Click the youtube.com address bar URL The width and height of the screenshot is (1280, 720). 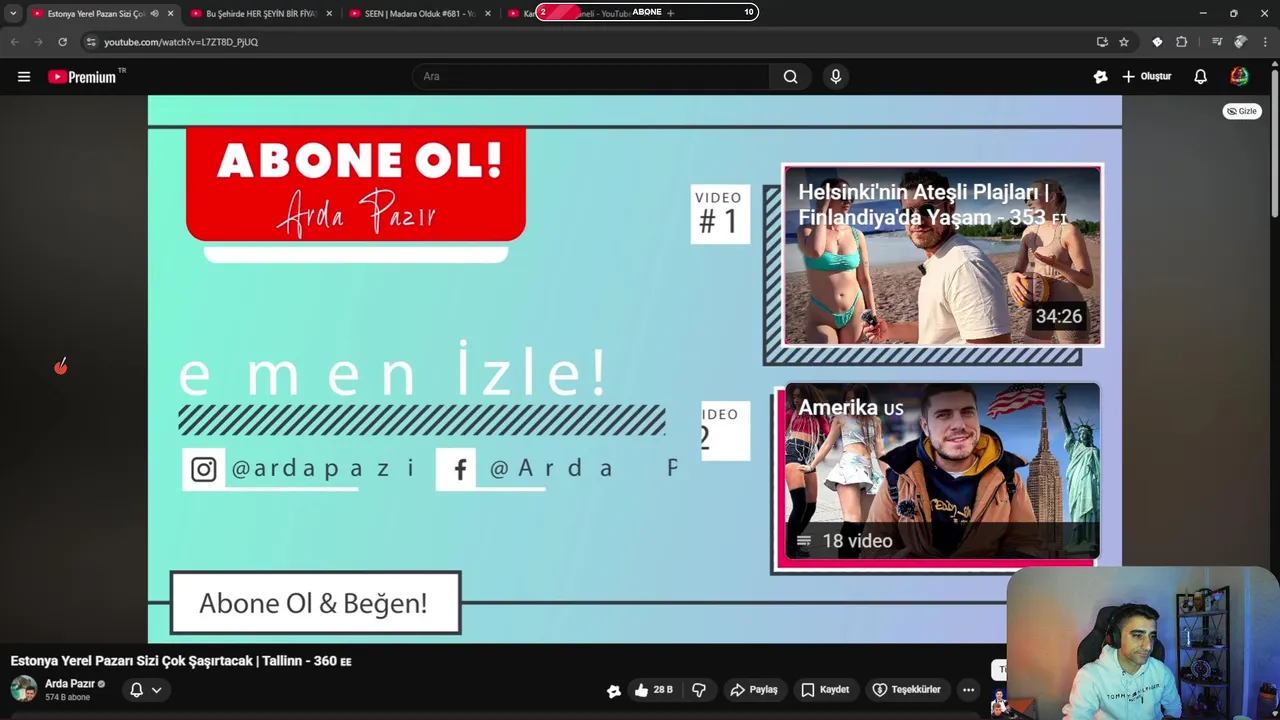point(181,42)
